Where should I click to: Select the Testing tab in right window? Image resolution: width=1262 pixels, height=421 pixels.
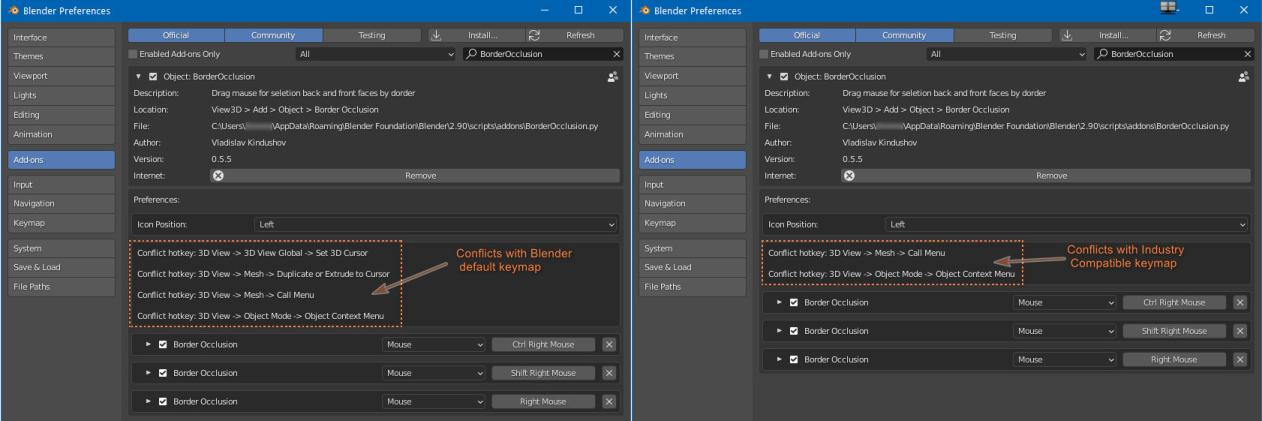(x=1002, y=35)
